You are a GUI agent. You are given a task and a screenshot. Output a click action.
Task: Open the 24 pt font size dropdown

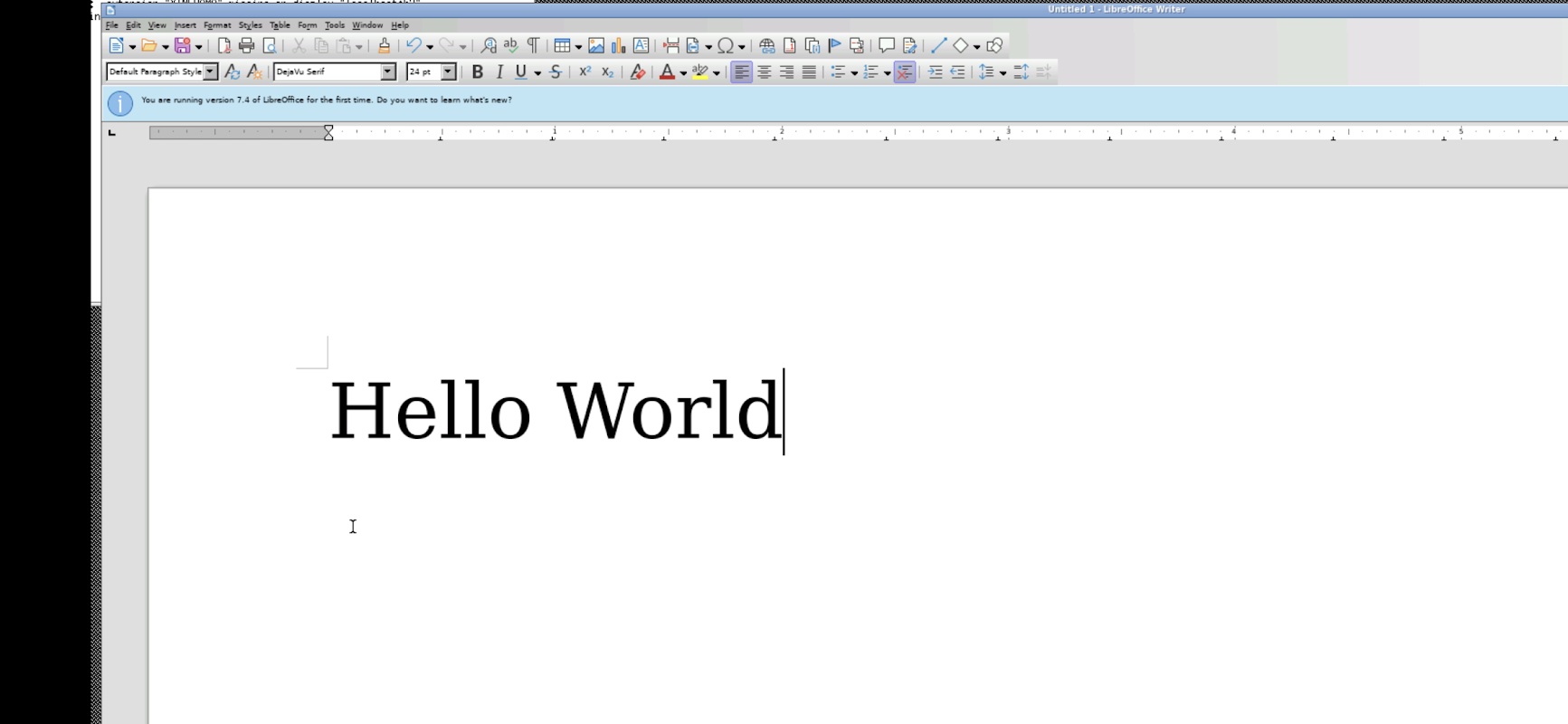[x=448, y=72]
